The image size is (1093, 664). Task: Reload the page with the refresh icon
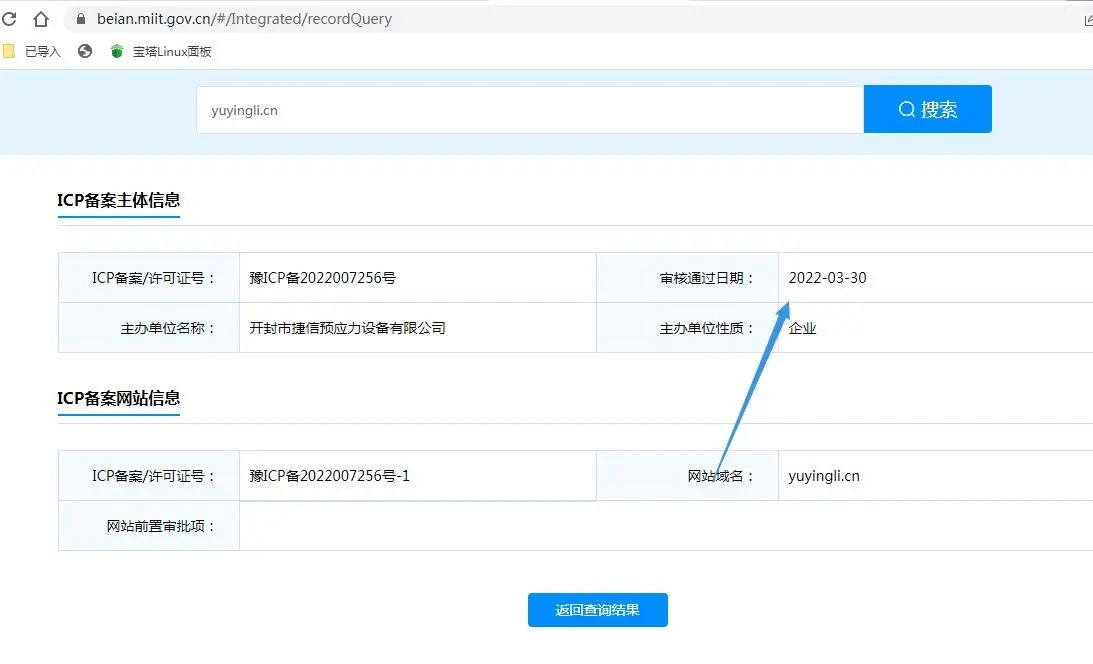9,19
